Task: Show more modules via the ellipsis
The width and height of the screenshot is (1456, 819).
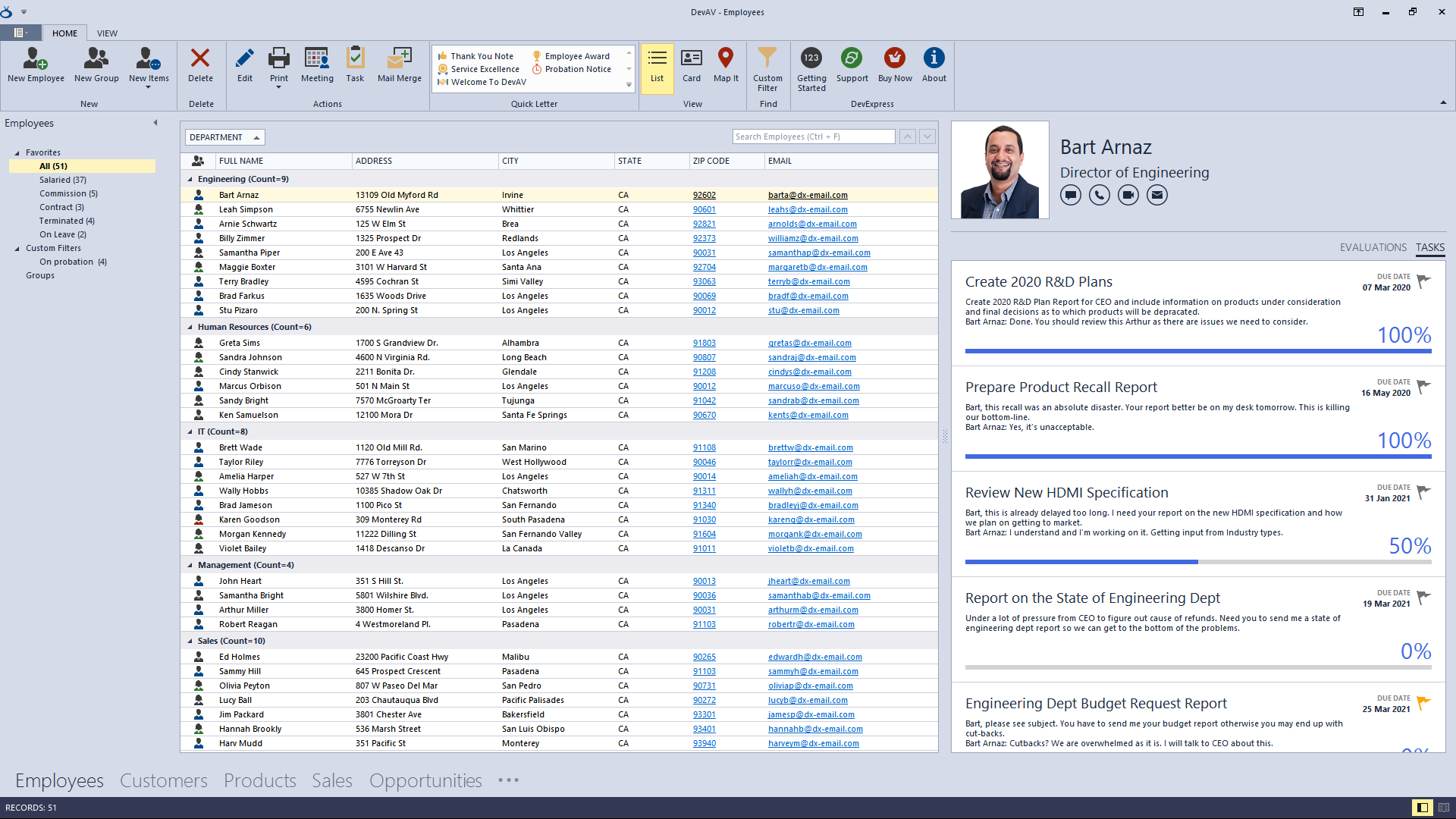Action: (509, 780)
